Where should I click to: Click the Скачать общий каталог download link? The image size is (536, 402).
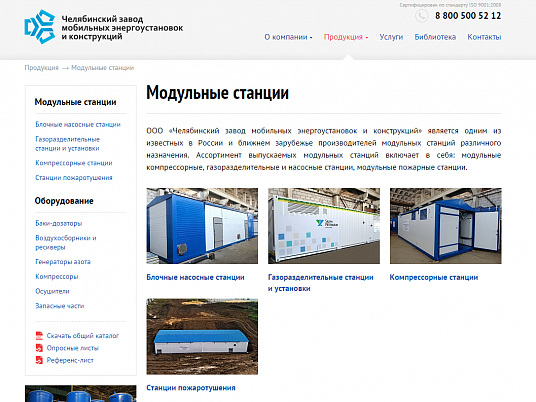point(83,335)
